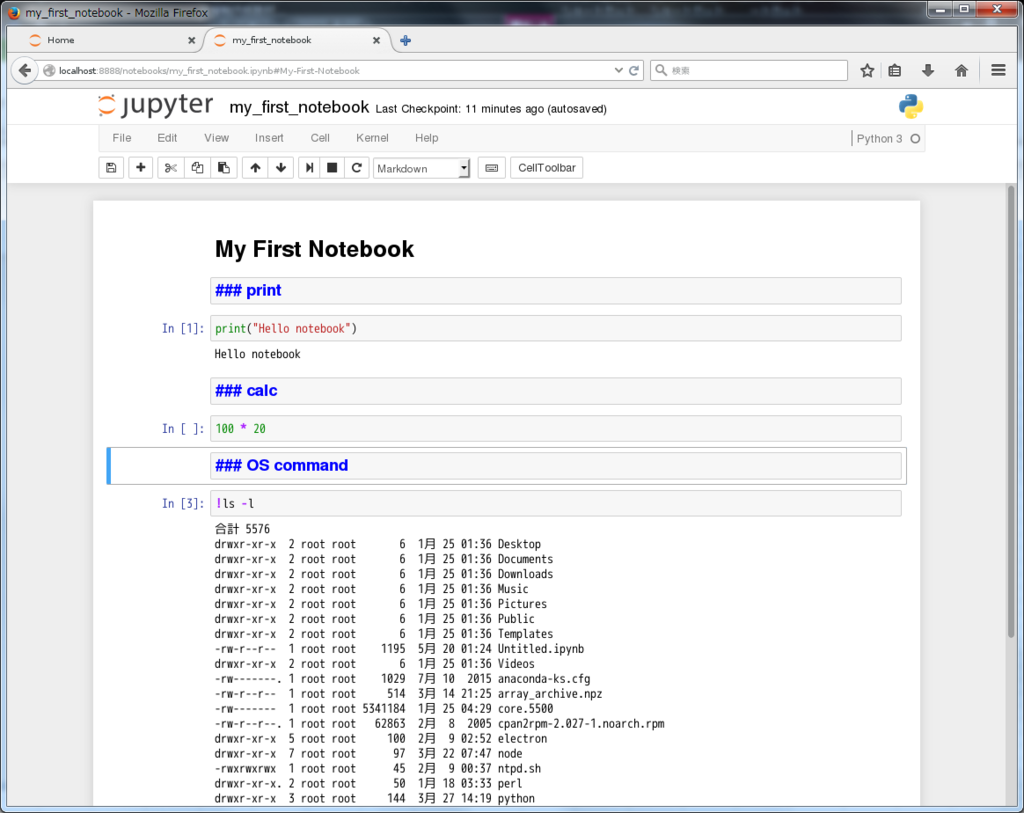Click the electron directory listing line
1024x813 pixels.
coord(381,739)
